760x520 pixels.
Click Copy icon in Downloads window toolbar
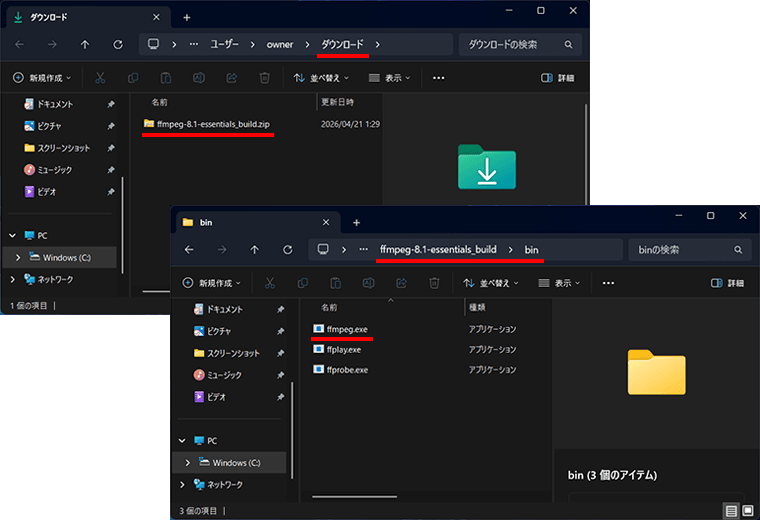133,78
